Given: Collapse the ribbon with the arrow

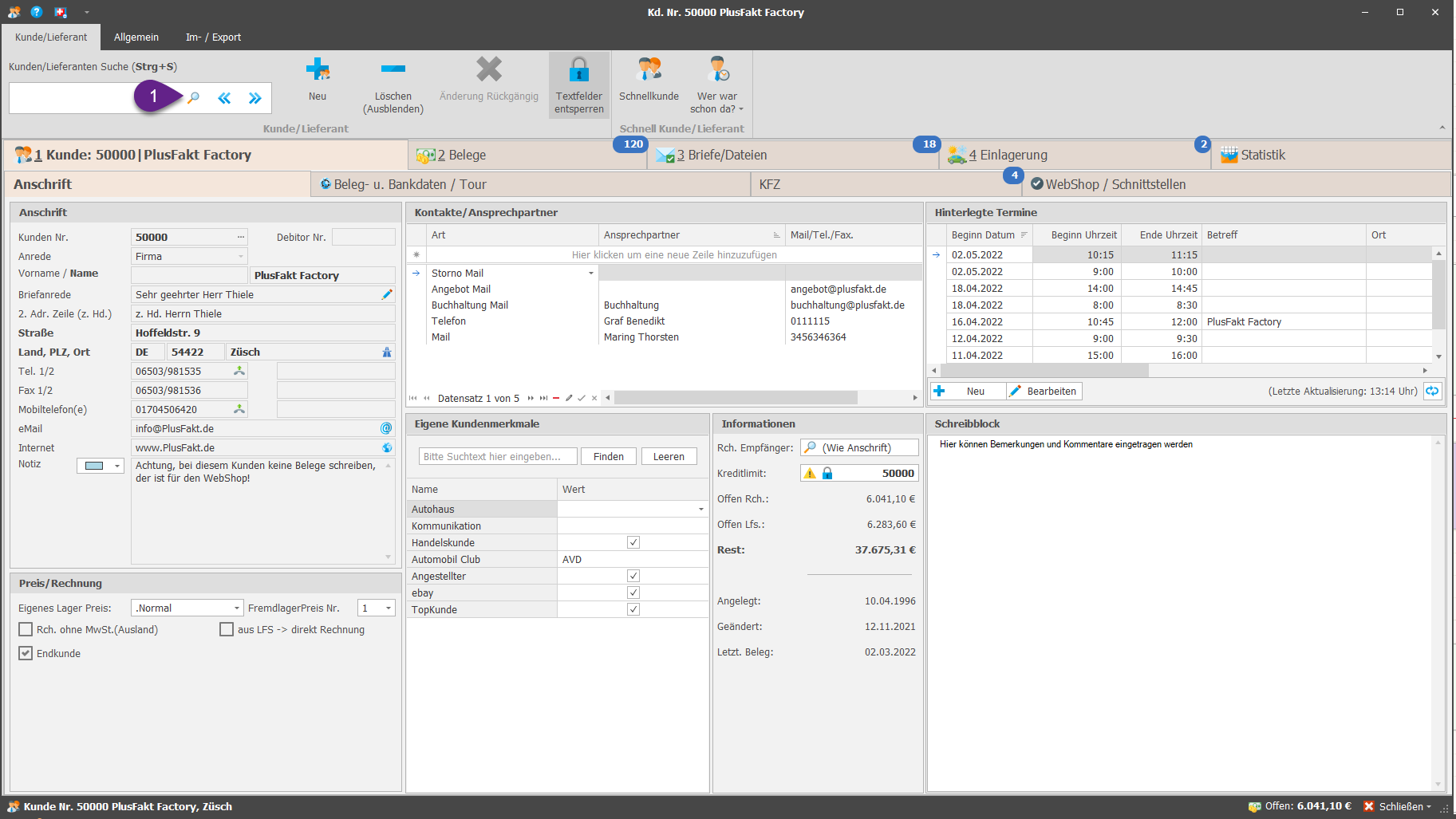Looking at the screenshot, I should coord(1442,128).
